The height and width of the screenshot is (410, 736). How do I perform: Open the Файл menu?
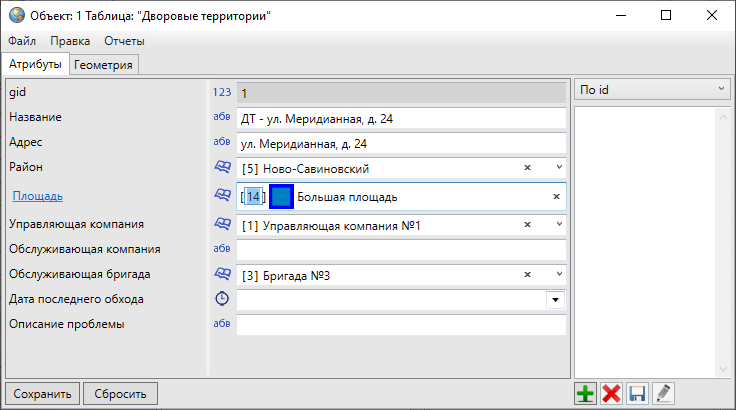(22, 41)
